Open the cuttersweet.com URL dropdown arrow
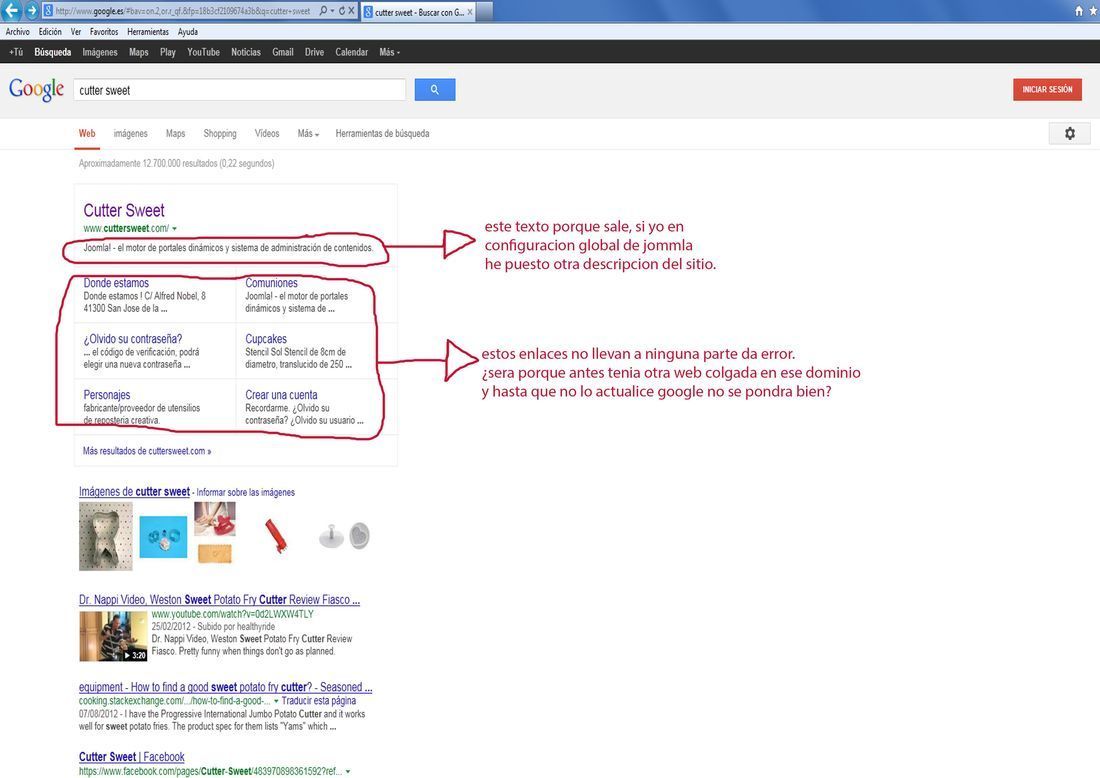The height and width of the screenshot is (778, 1100). pos(175,229)
